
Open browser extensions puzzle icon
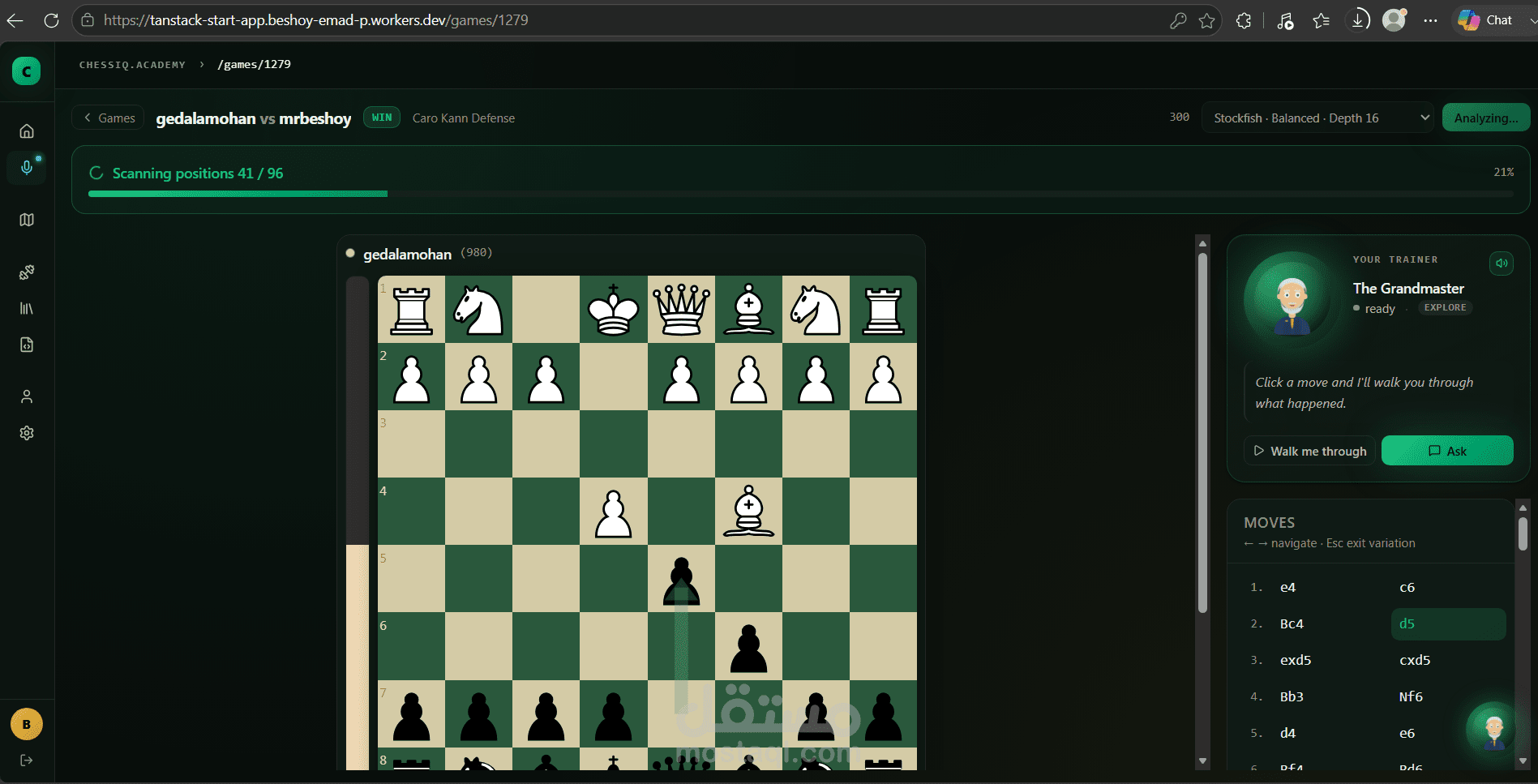tap(1244, 21)
